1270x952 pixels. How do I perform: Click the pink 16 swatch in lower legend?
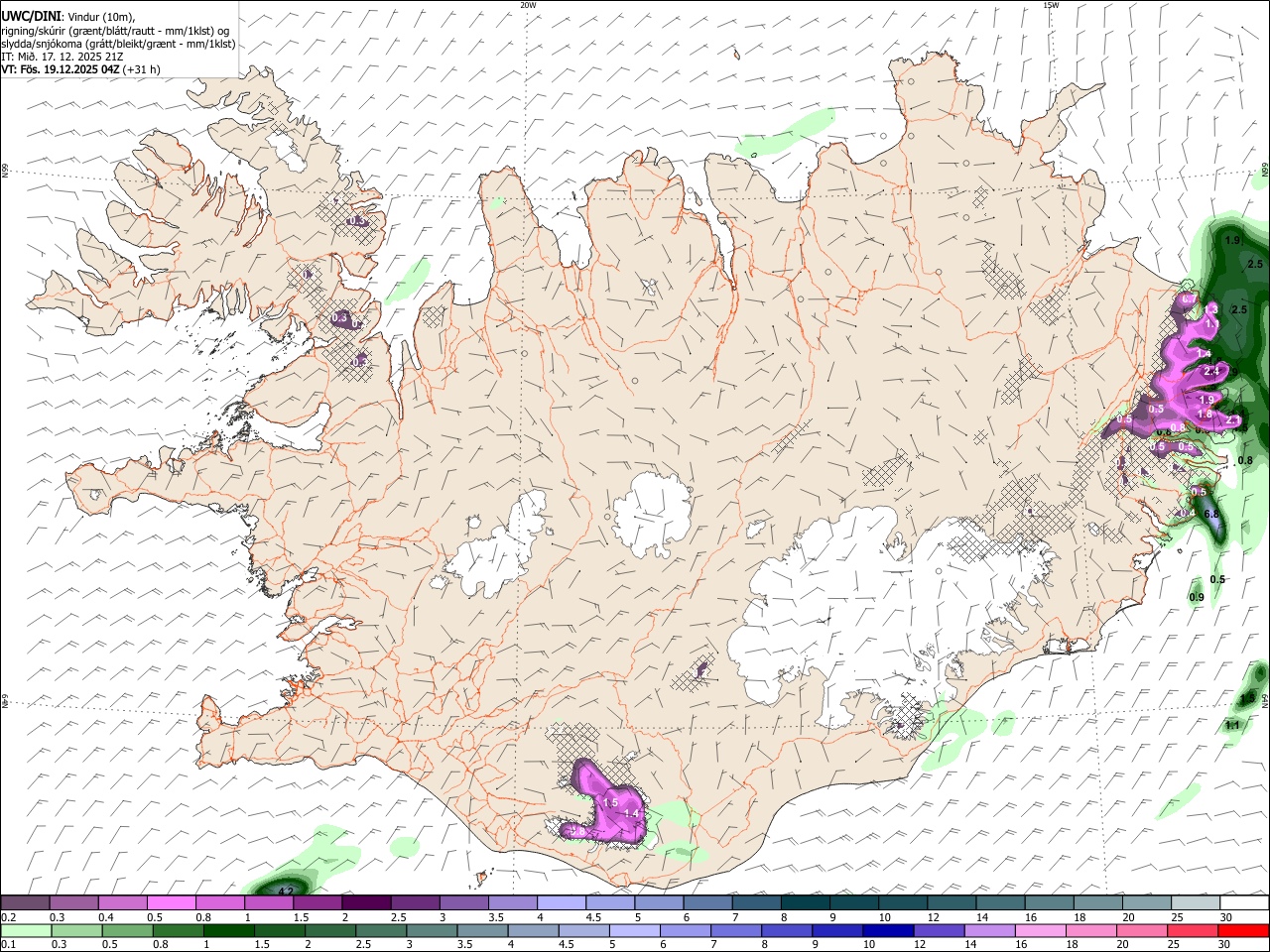[1040, 930]
